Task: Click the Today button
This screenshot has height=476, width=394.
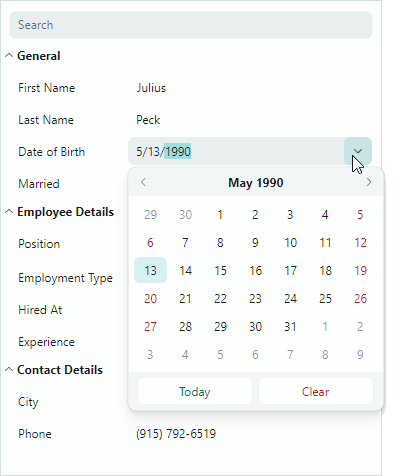Action: click(x=195, y=391)
